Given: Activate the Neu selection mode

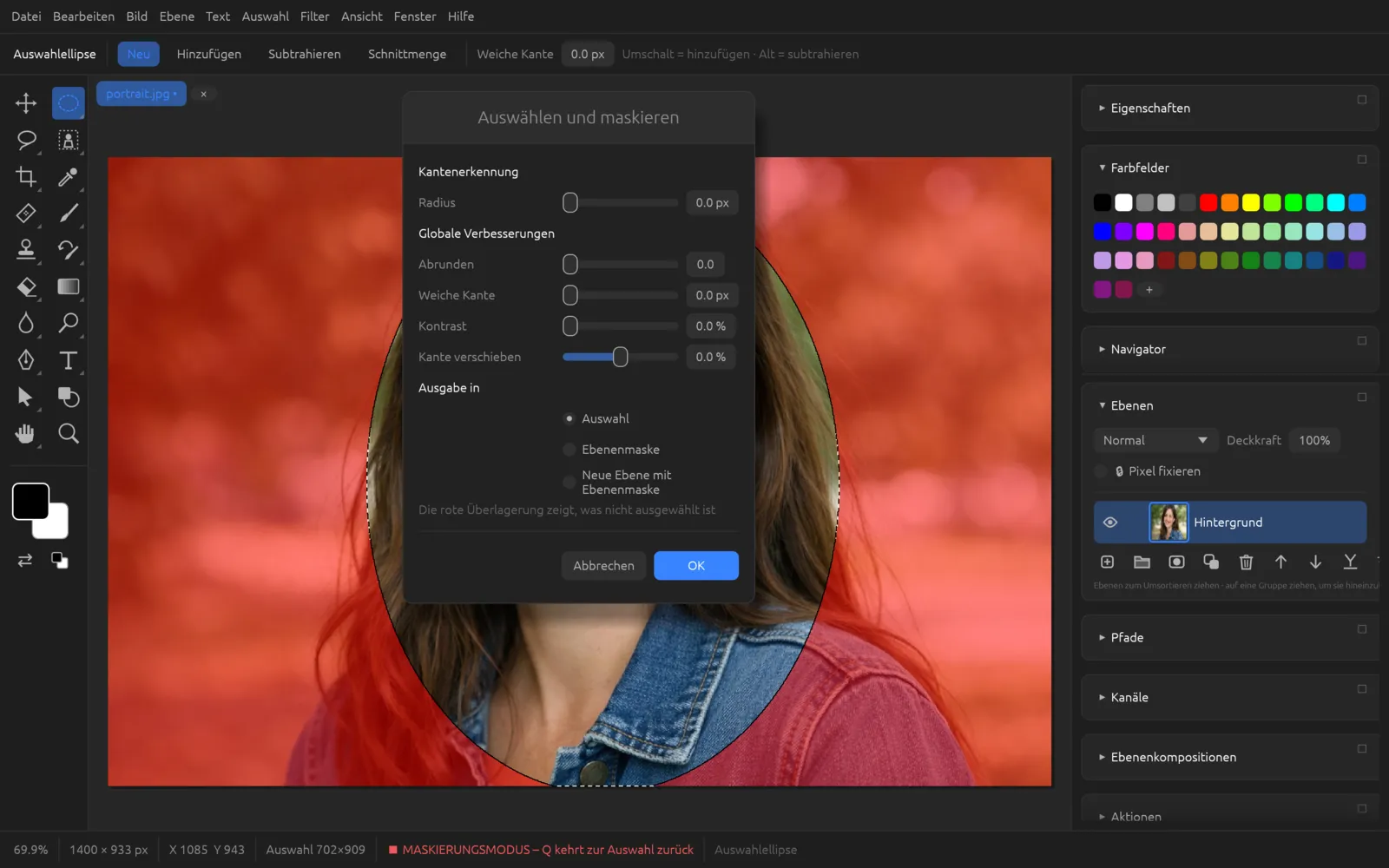Looking at the screenshot, I should (x=139, y=54).
